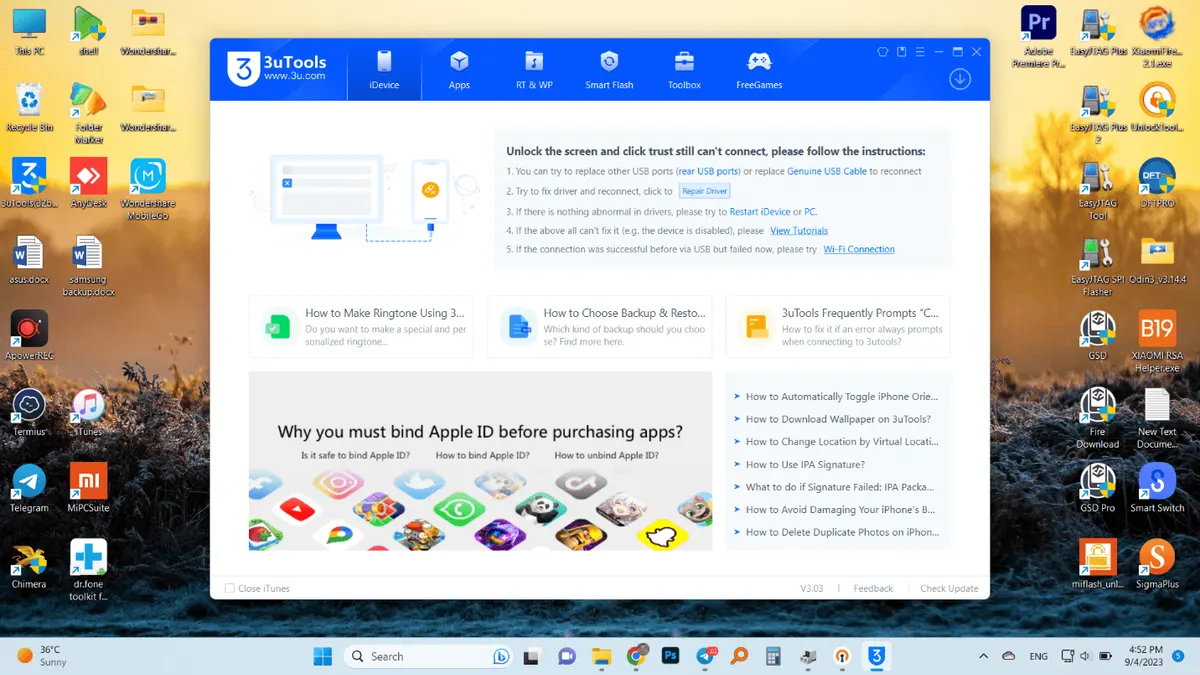Select the AnyDesk desktop shortcut
Viewport: 1200px width, 675px height.
pos(88,184)
